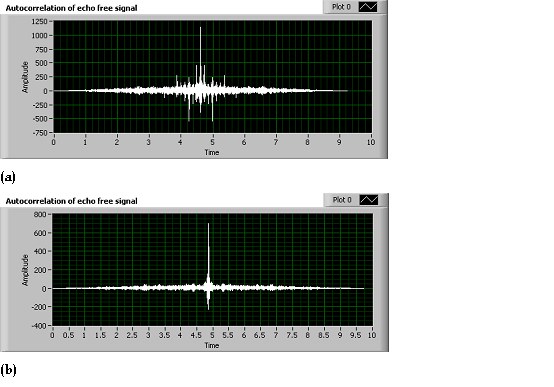This screenshot has width=554, height=387.
Task: Click the bottom graph title 'Autocorrelation of echo free signal'
Action: 71,201
